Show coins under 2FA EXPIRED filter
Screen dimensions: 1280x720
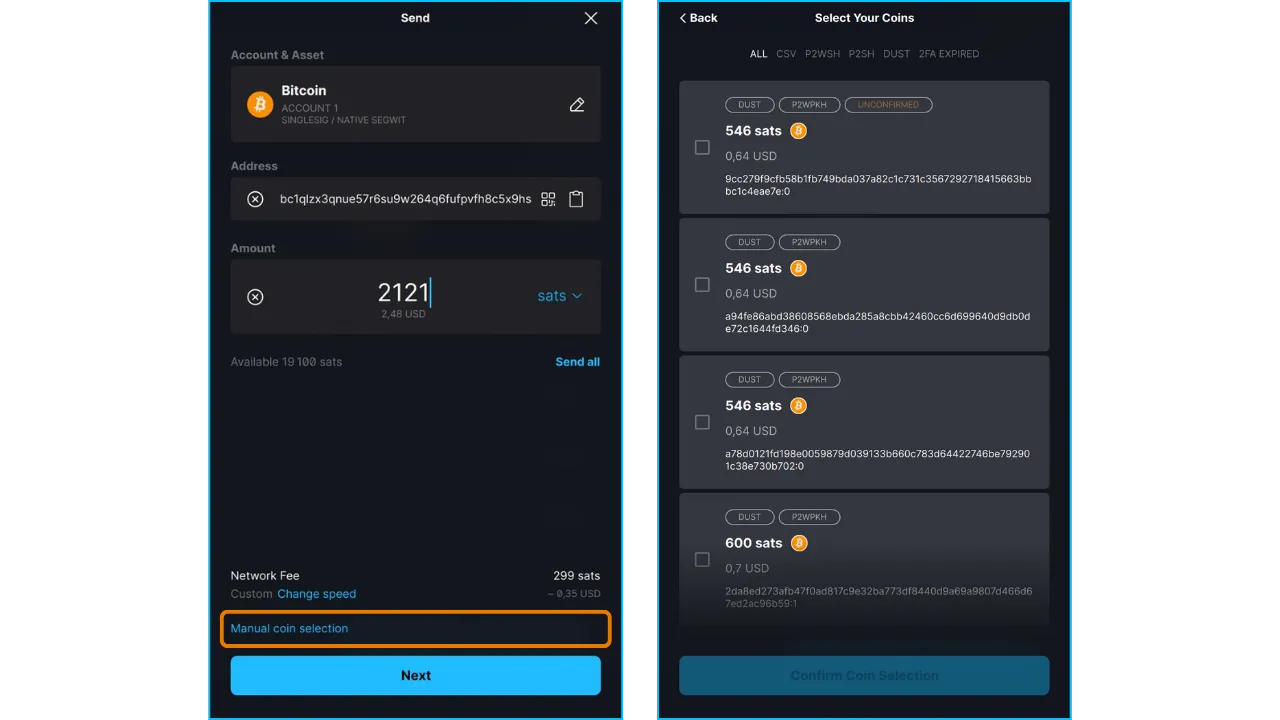tap(948, 54)
